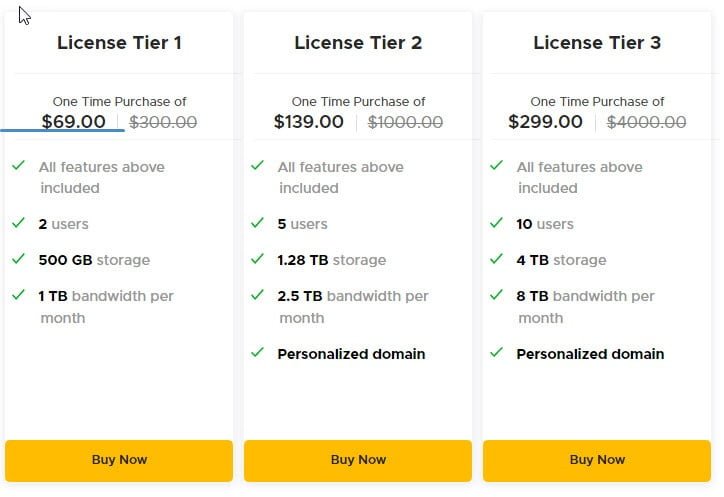Click the $69.00 price
Screen dimensions: 724x497
click(73, 122)
